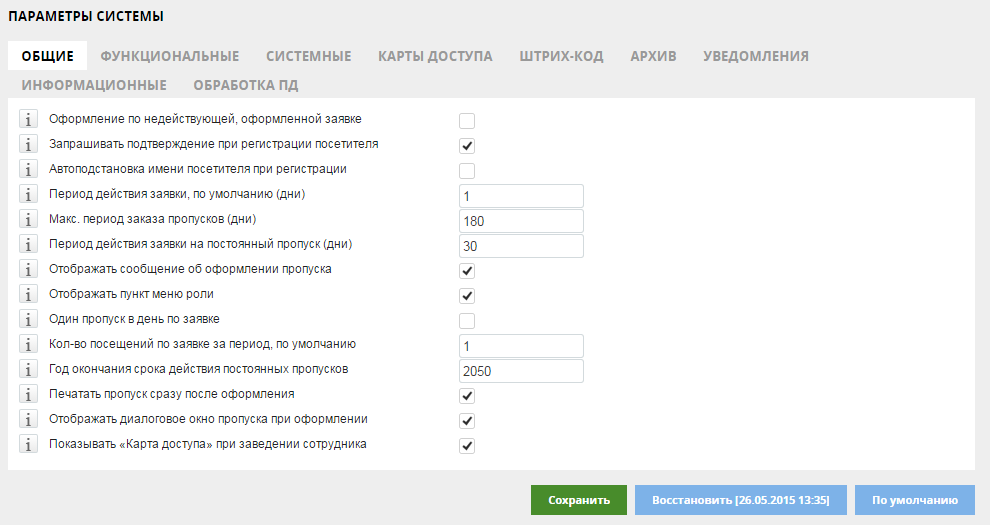Click the 'По умолчанию' button
Viewport: 990px width, 525px height.
point(915,500)
